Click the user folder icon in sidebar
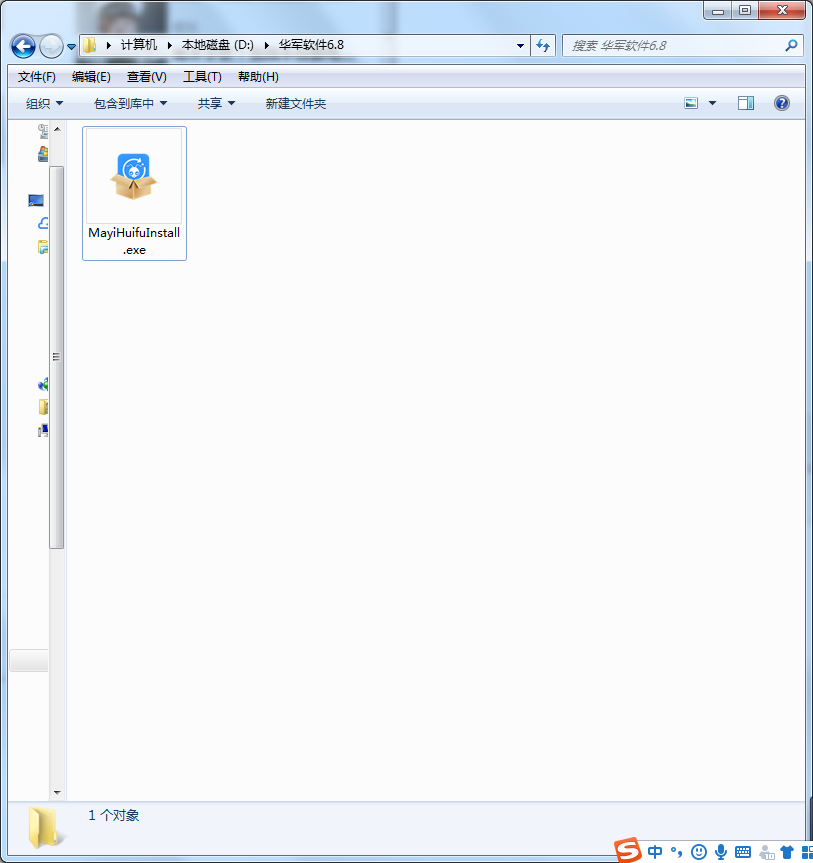Screen dimensions: 813x863 point(43,407)
